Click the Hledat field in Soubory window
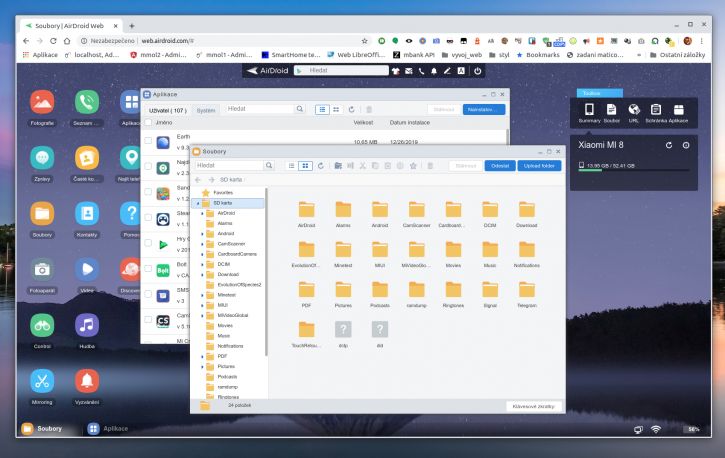Screen dimensions: 725x458 [229, 165]
